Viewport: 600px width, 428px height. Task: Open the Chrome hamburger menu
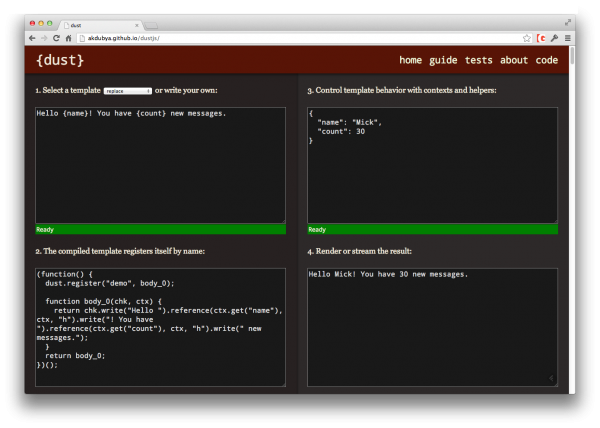(568, 38)
